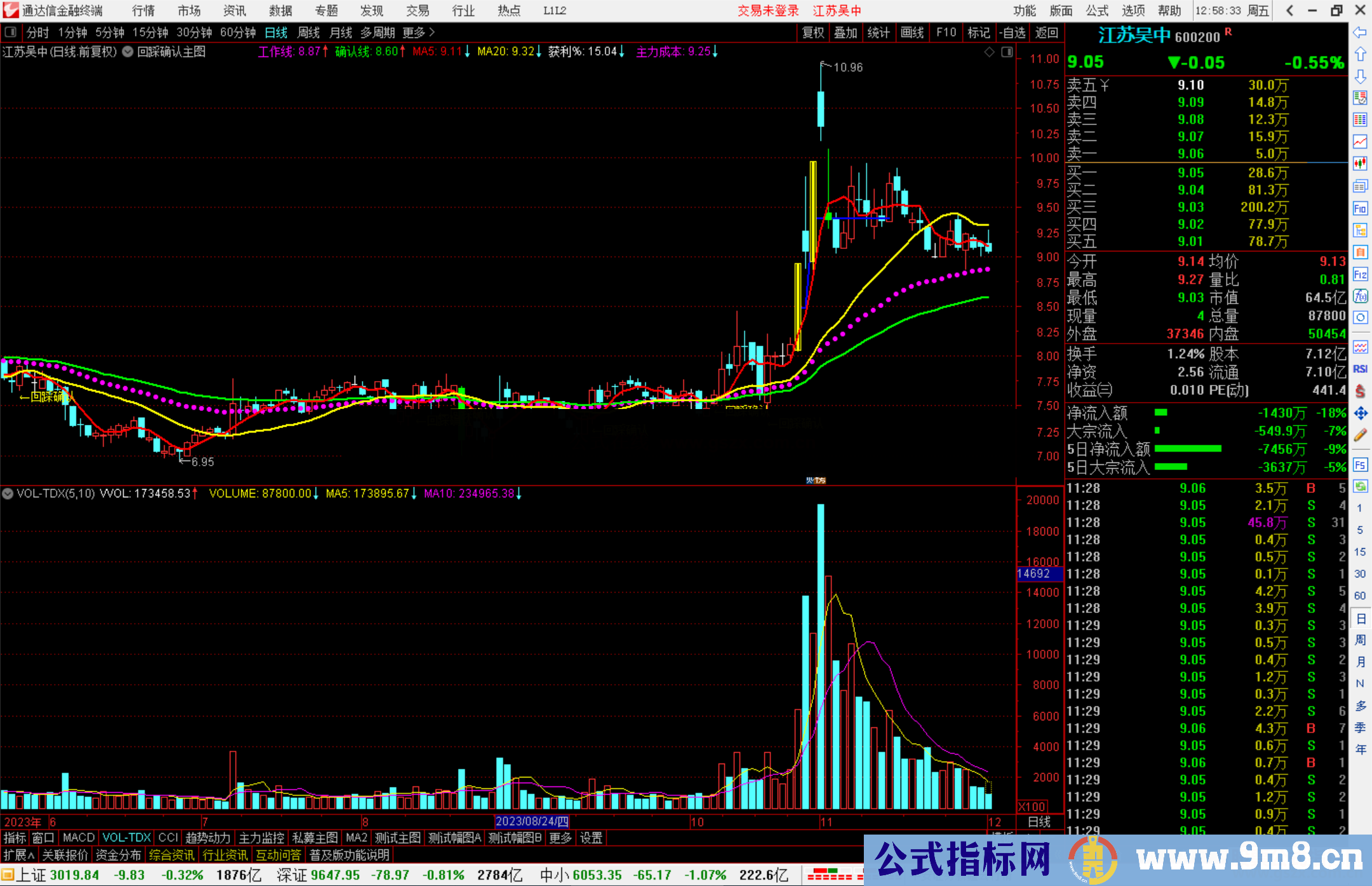The height and width of the screenshot is (886, 1372).
Task: Click the four-way move arrows icon
Action: [1360, 413]
